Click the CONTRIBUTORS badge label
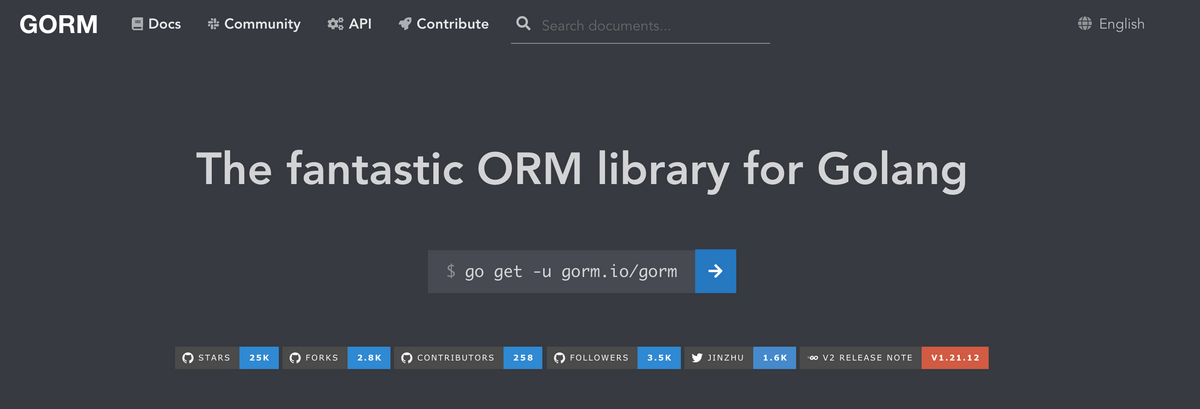The height and width of the screenshot is (409, 1200). [x=456, y=358]
